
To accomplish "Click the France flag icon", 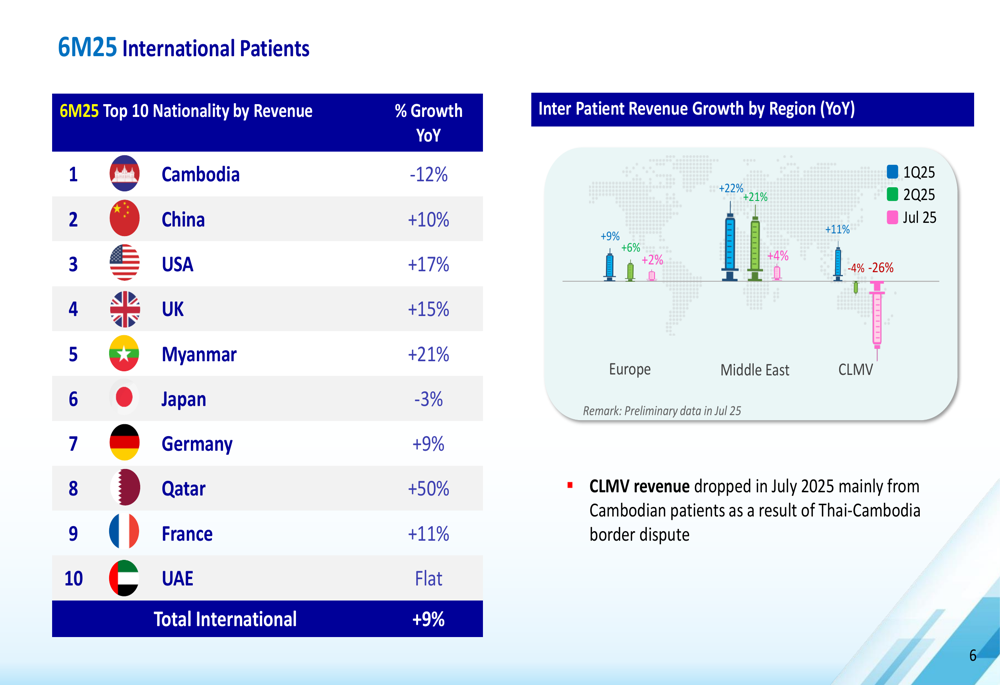I will (124, 532).
